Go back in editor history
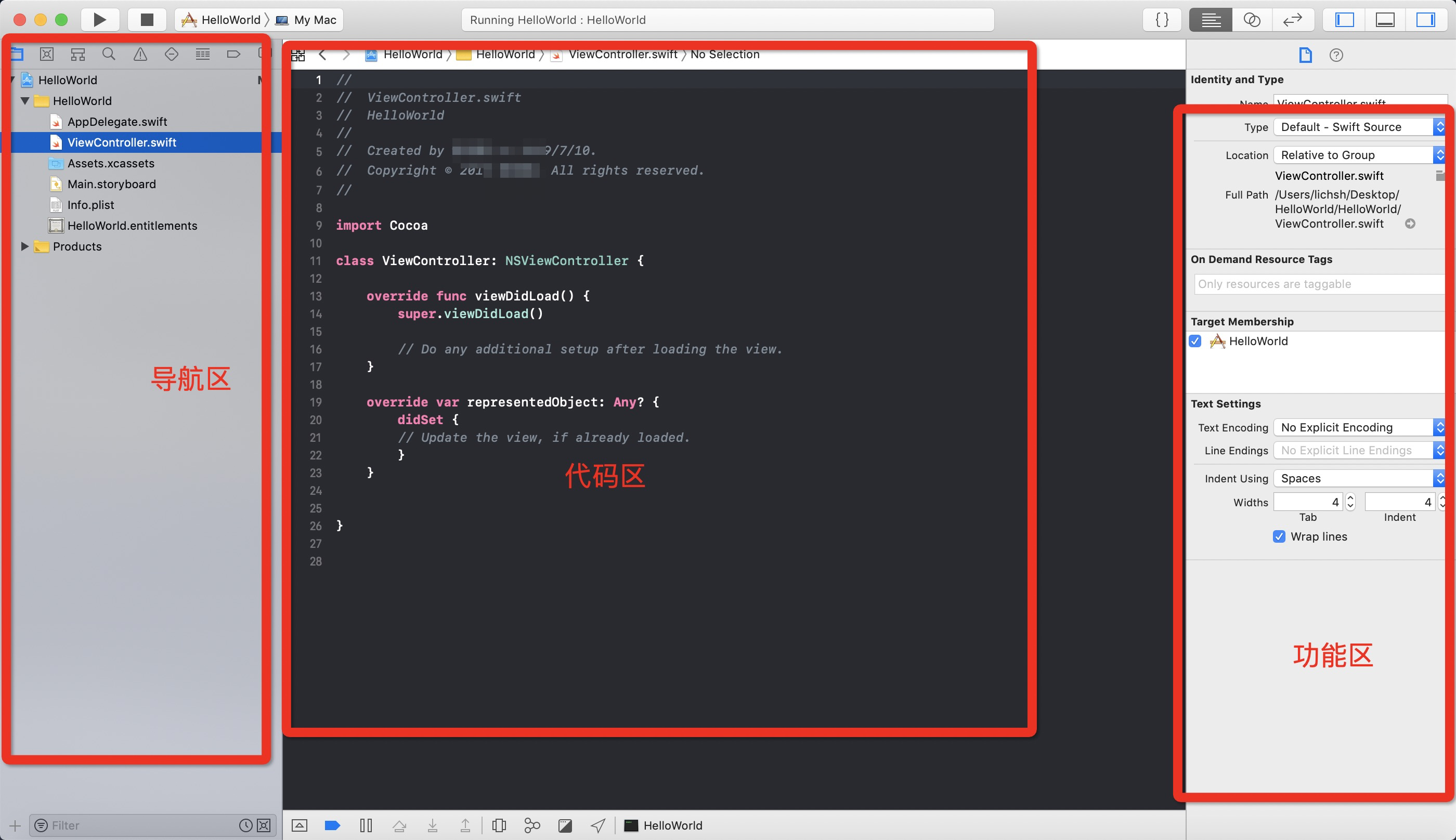This screenshot has height=840, width=1456. [322, 55]
